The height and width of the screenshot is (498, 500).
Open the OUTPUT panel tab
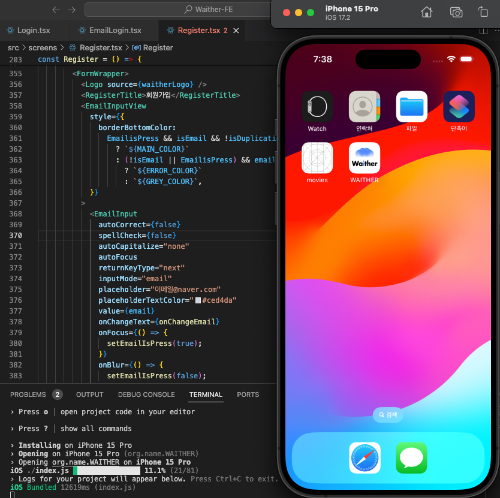click(x=89, y=395)
